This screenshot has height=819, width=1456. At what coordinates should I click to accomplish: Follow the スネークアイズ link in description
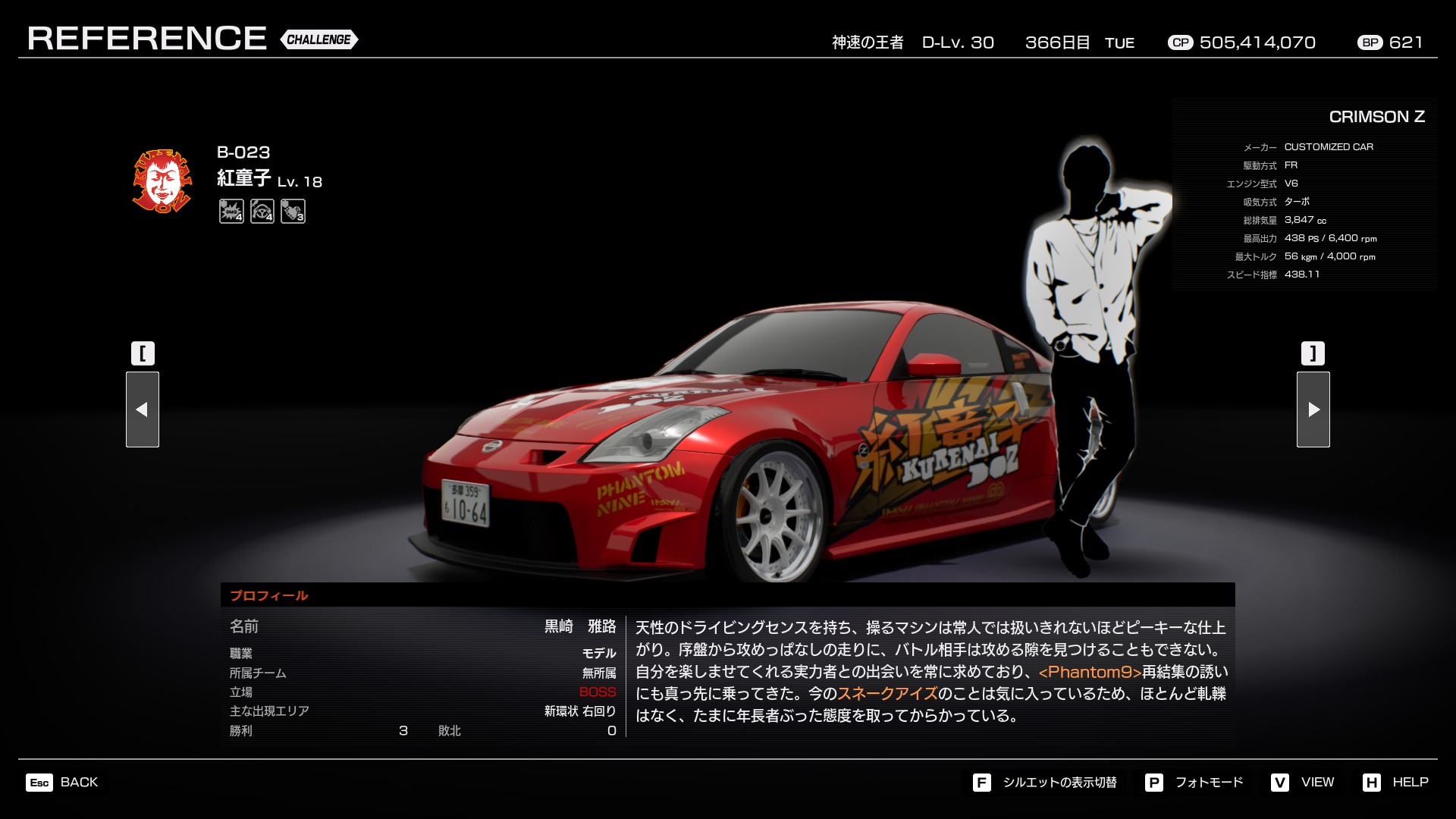[x=887, y=694]
